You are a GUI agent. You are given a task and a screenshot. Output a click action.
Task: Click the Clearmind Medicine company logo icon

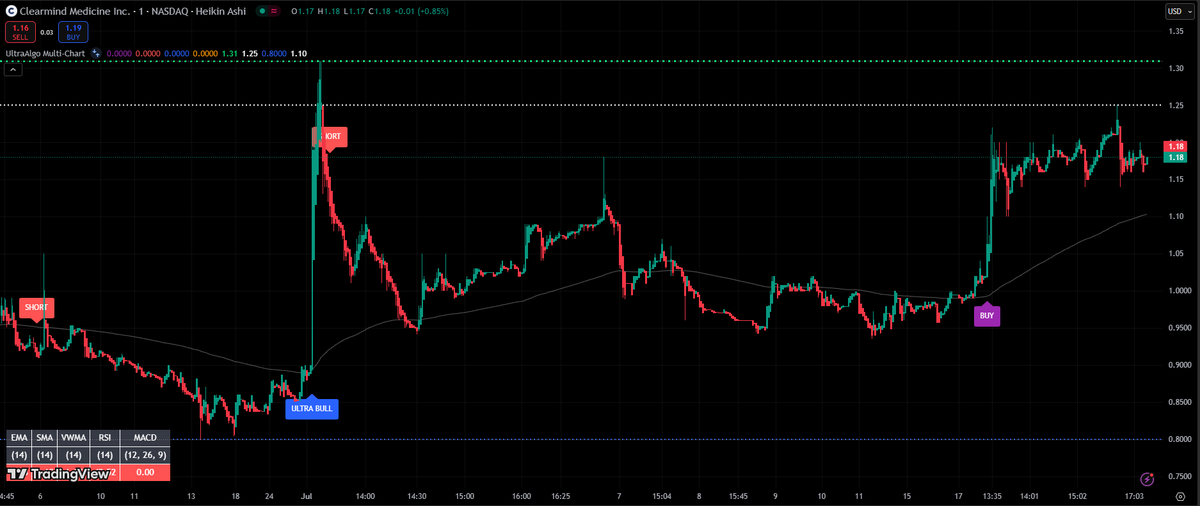click(11, 11)
